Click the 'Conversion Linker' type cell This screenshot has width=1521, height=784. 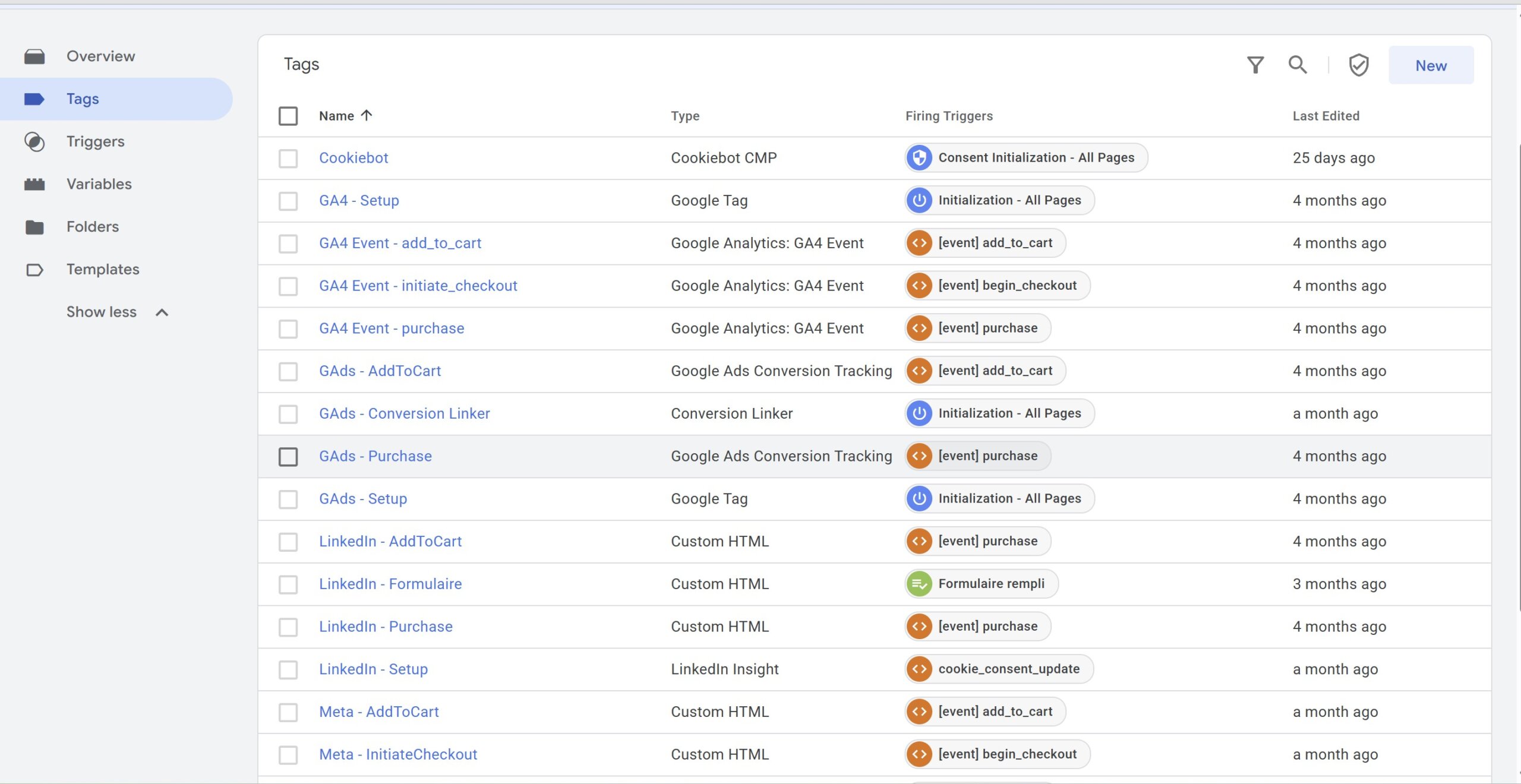point(731,413)
